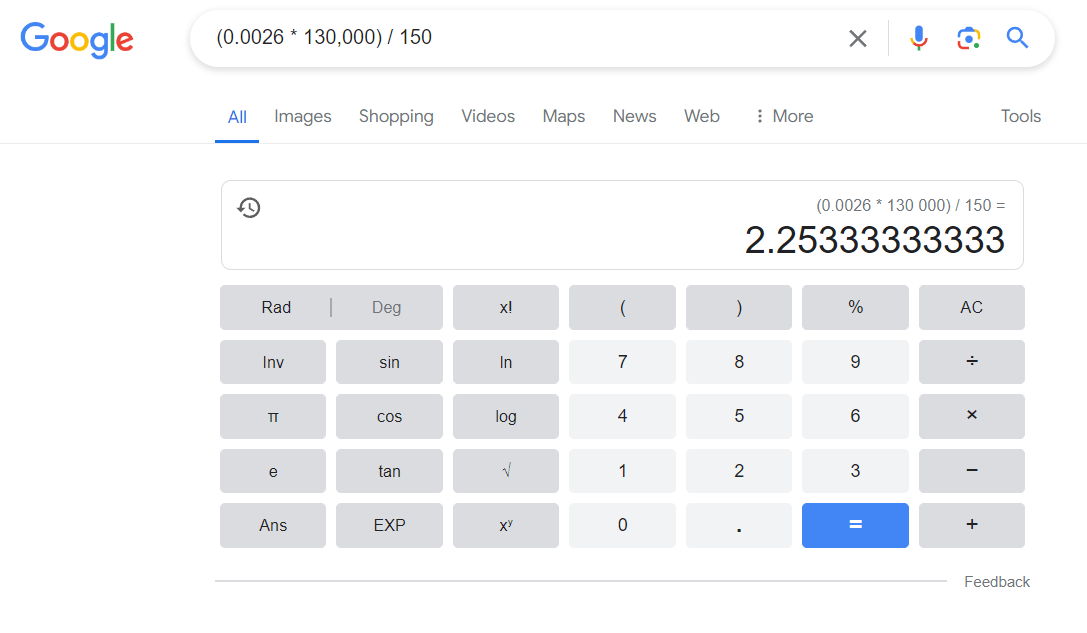Switch to the Images tab
Screen dimensions: 1087x633
coord(302,116)
